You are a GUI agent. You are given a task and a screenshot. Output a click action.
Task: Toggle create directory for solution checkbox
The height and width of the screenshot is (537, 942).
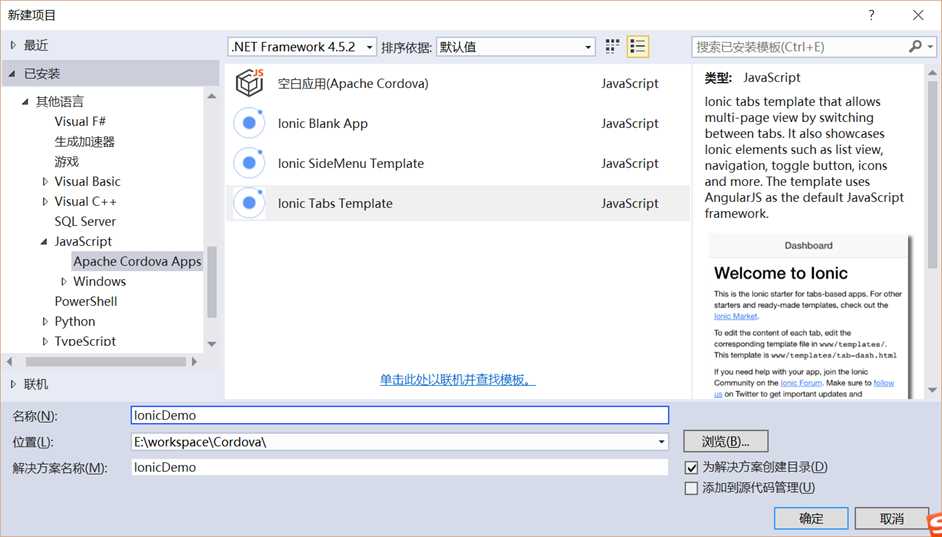pos(691,467)
